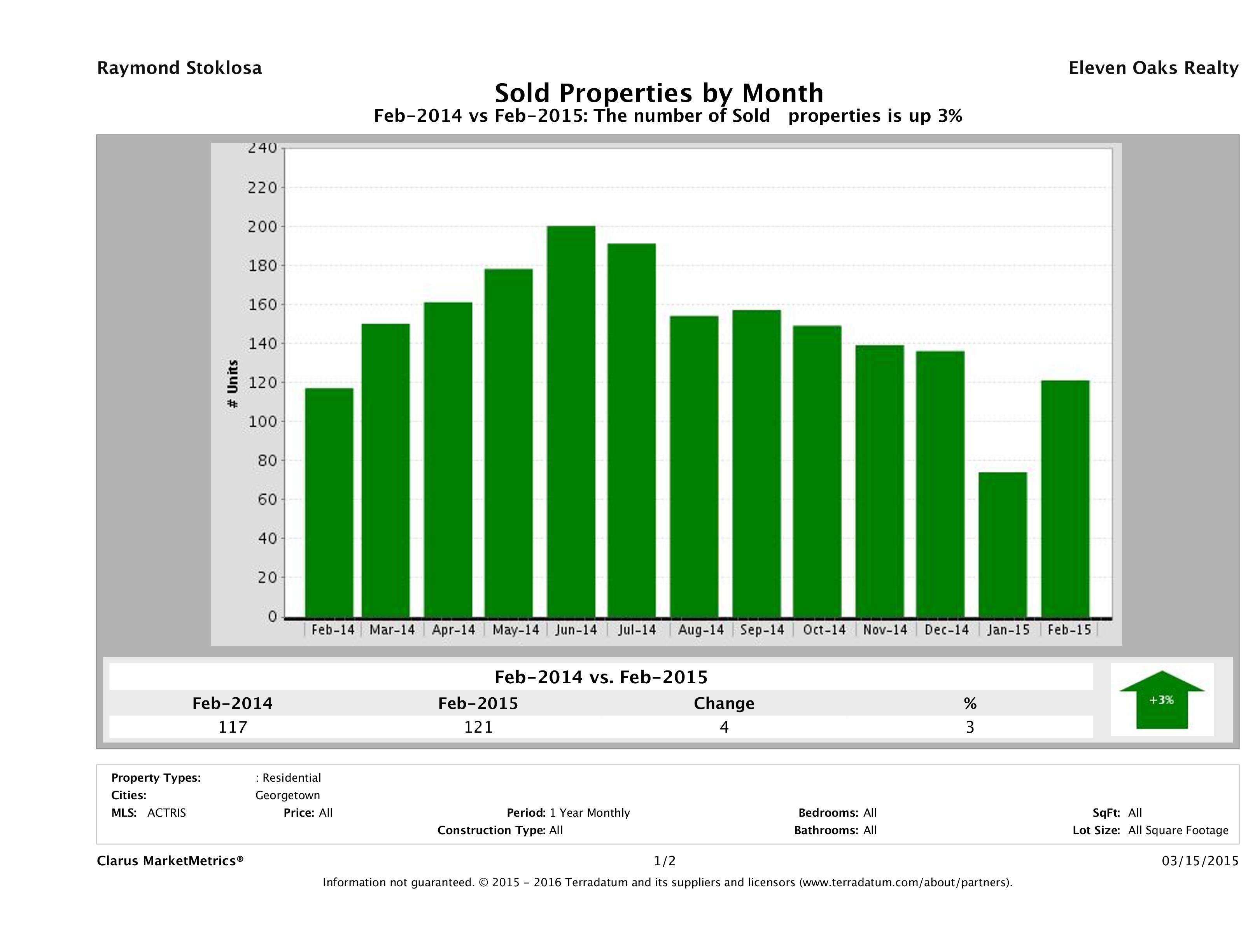This screenshot has width=1255, height=952.
Task: Click the Jun-14 bar in chart
Action: (571, 421)
